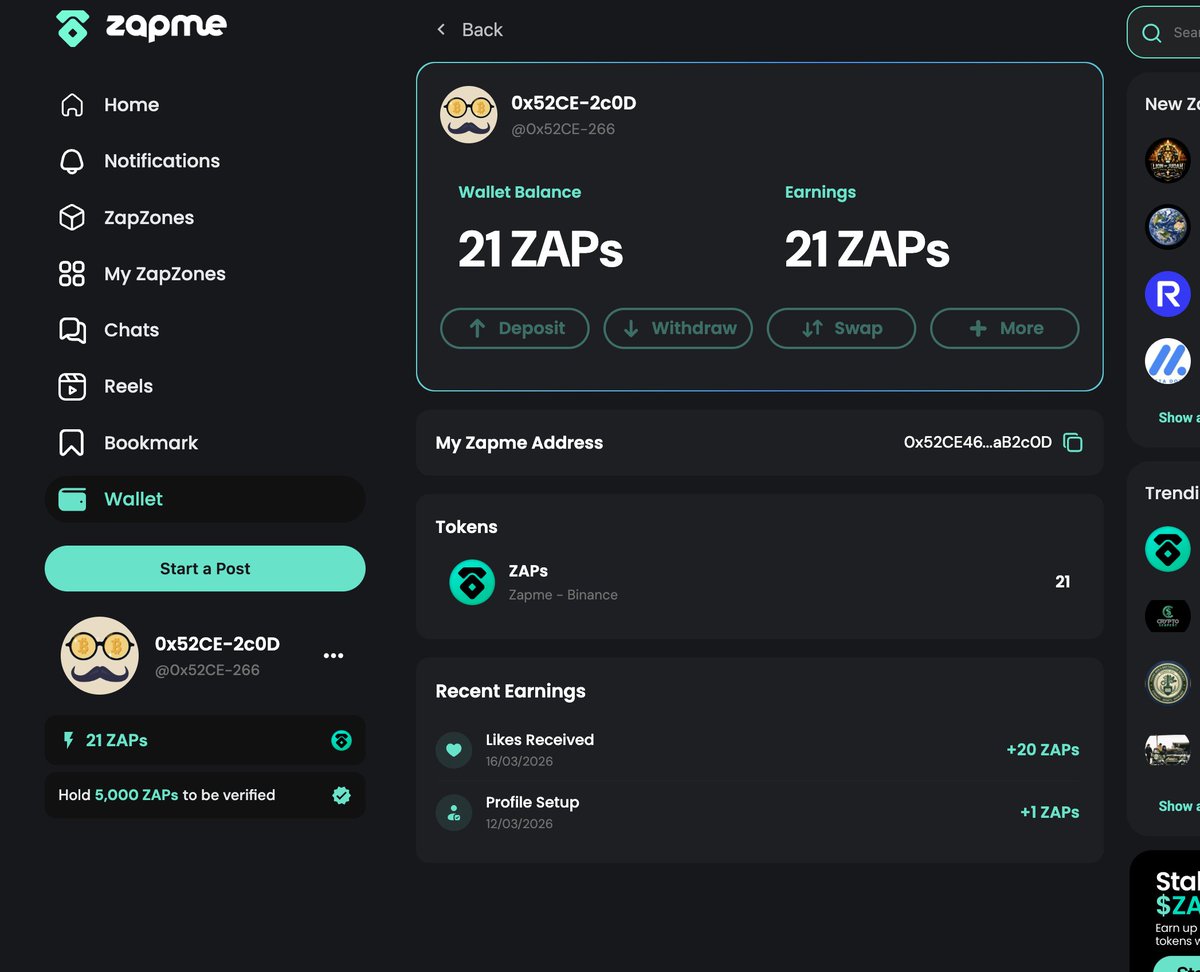Click the Profile Setup earnings entry
The image size is (1200, 972).
click(x=759, y=812)
